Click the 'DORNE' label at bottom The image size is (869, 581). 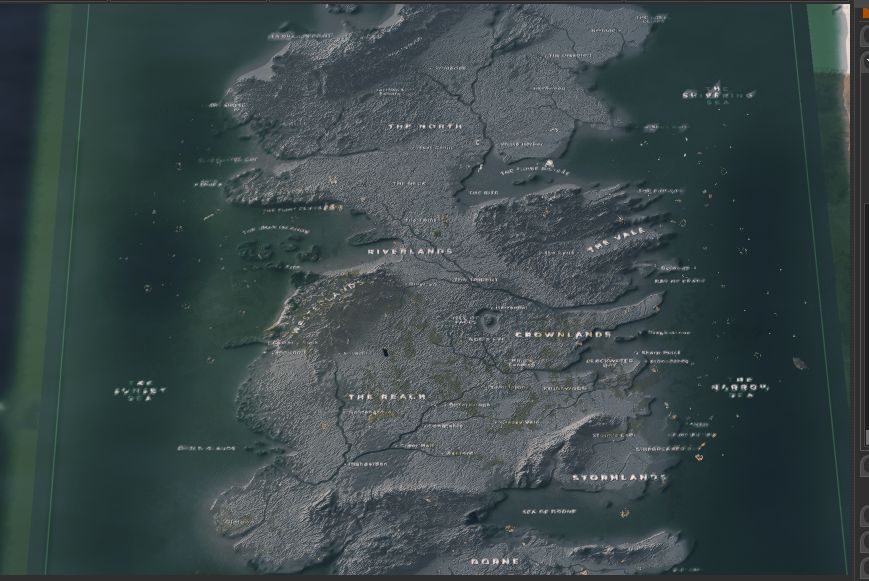pyautogui.click(x=495, y=561)
